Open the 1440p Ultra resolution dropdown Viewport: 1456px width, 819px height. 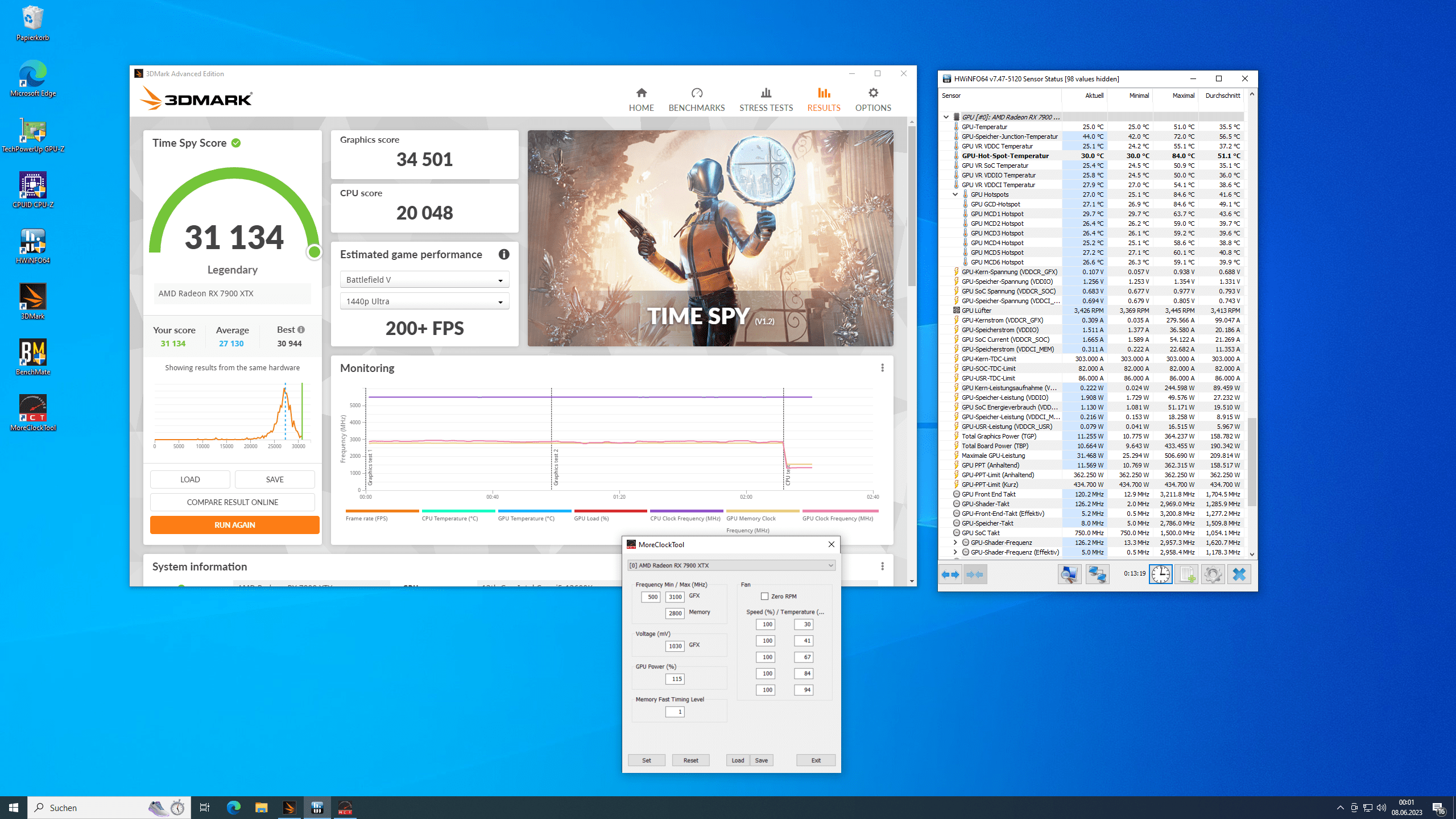click(424, 301)
